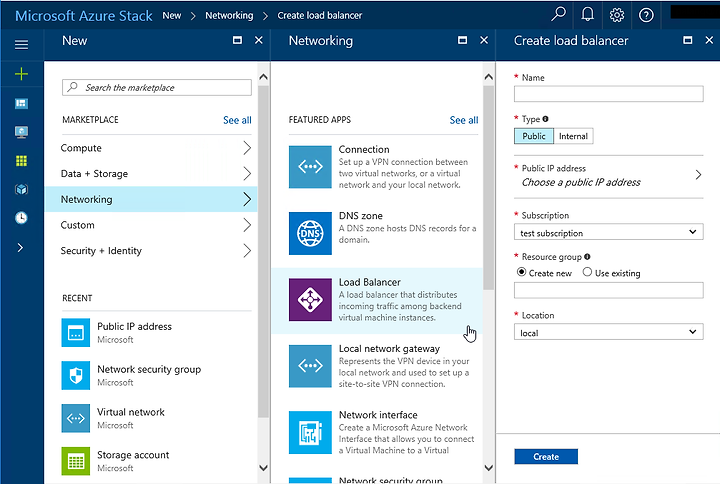Click the Search the marketplace box

pyautogui.click(x=157, y=87)
